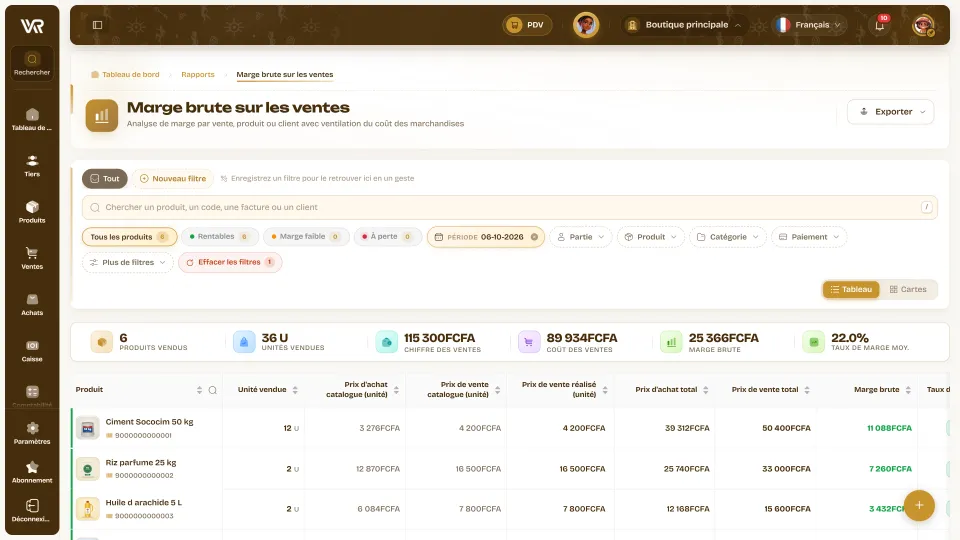Image resolution: width=960 pixels, height=540 pixels.
Task: Go to Tableau de bord sidebar item
Action: coord(32,119)
